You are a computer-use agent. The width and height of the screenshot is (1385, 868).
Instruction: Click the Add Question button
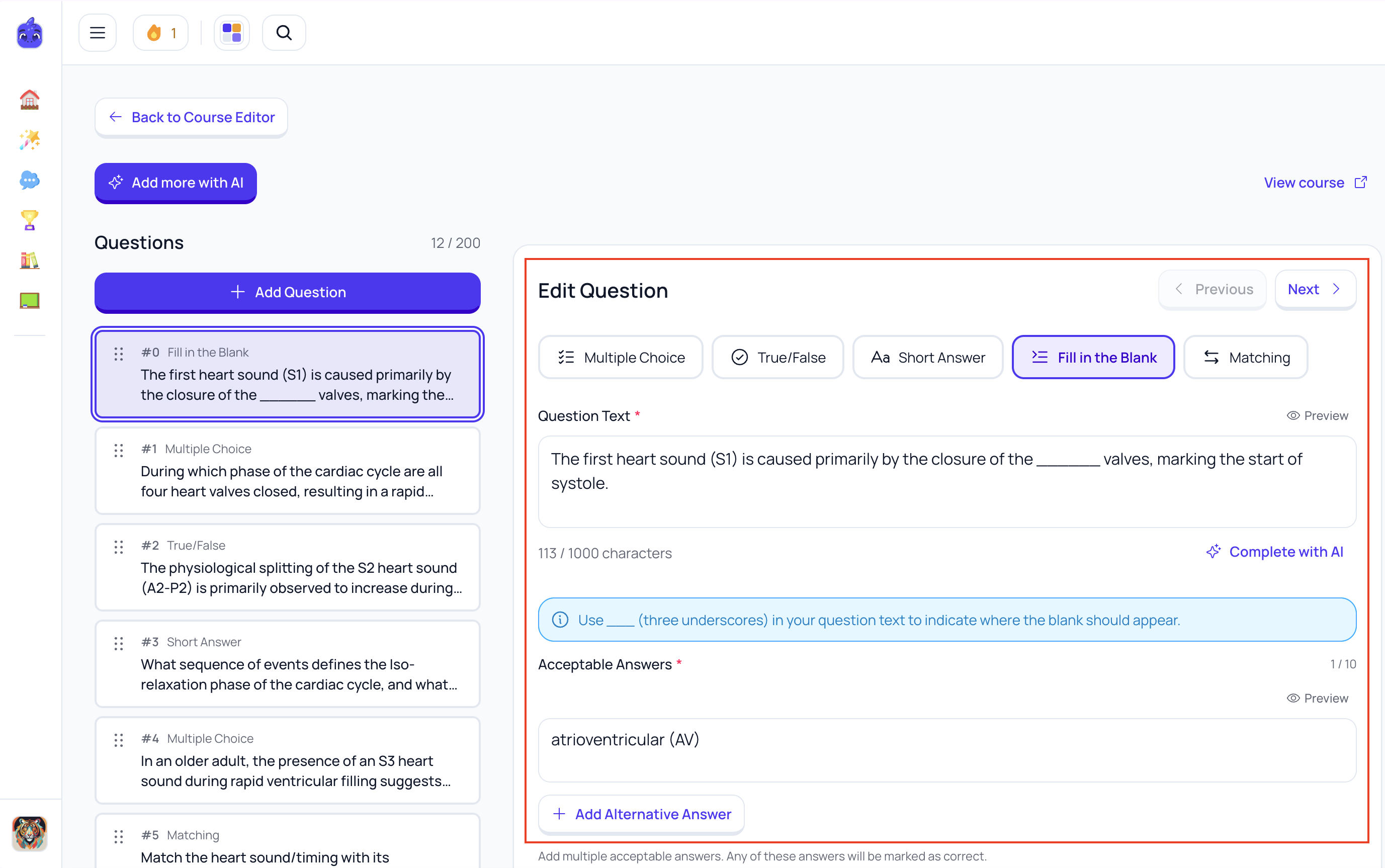(288, 292)
